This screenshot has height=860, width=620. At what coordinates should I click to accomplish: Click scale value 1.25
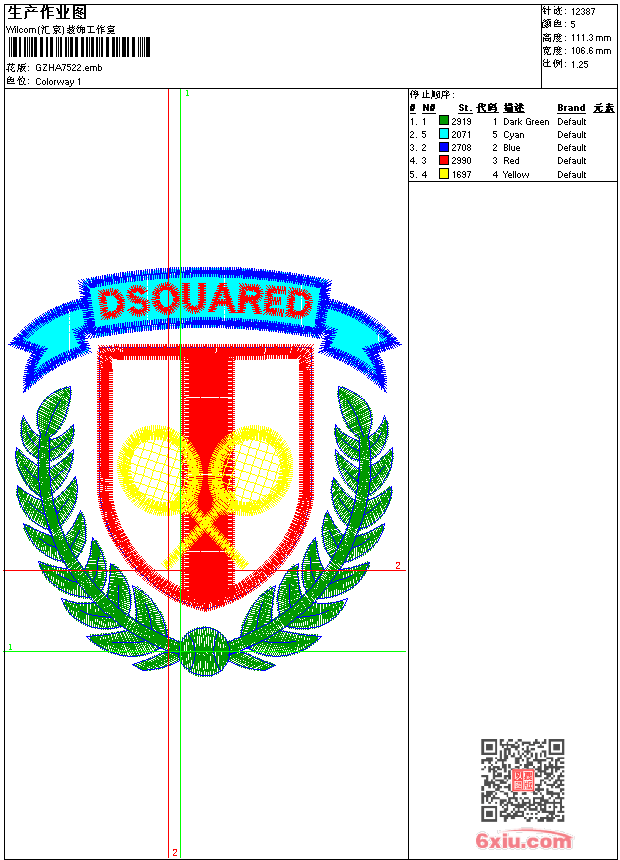click(579, 64)
